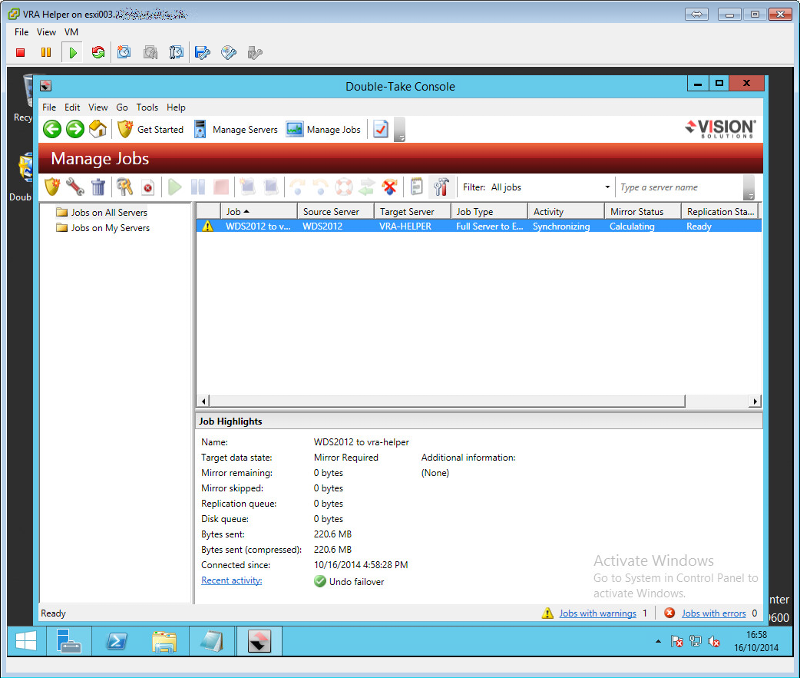Image resolution: width=800 pixels, height=678 pixels.
Task: Click the checklist icon beside Manage Jobs
Action: point(381,130)
